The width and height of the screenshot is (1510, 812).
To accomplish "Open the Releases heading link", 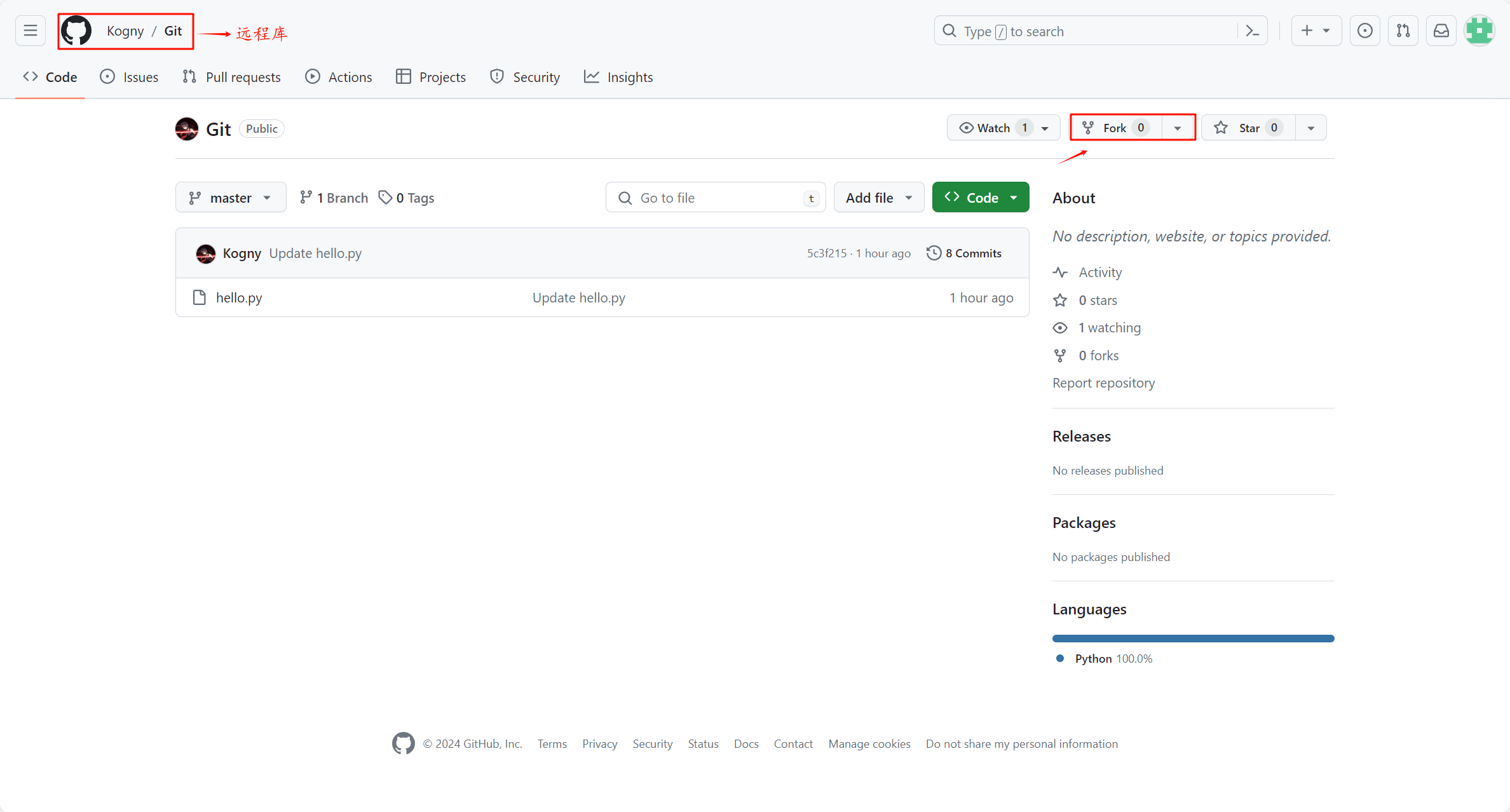I will (x=1082, y=436).
